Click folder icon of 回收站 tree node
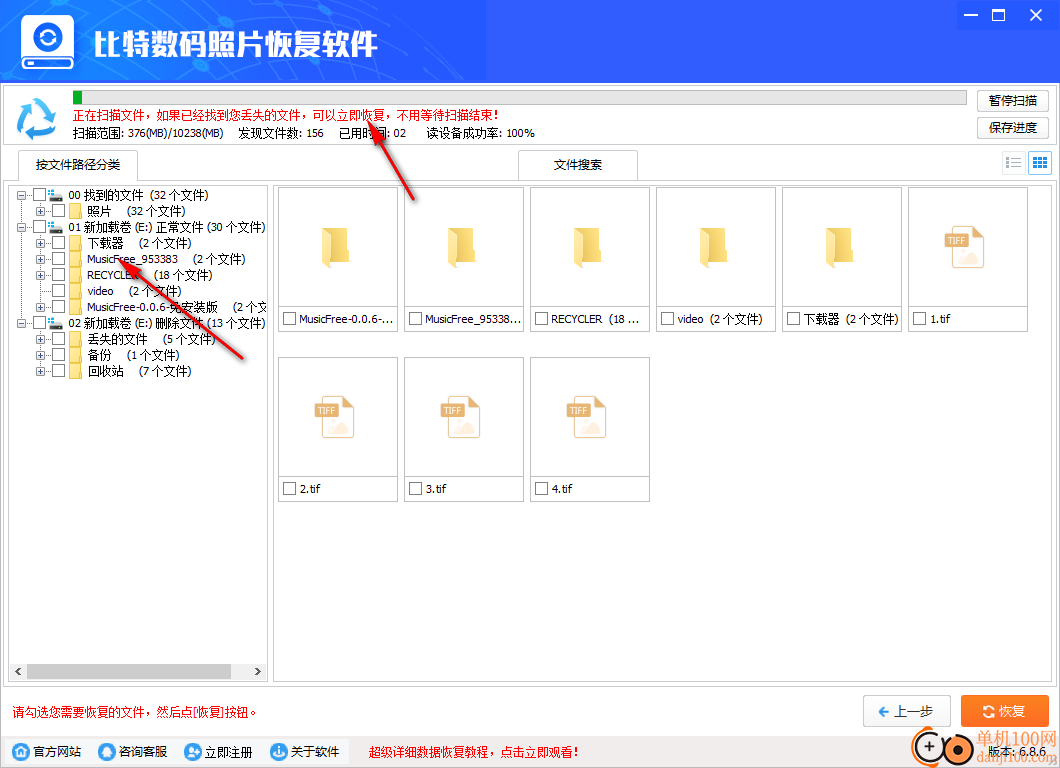Image resolution: width=1060 pixels, height=768 pixels. pos(75,371)
